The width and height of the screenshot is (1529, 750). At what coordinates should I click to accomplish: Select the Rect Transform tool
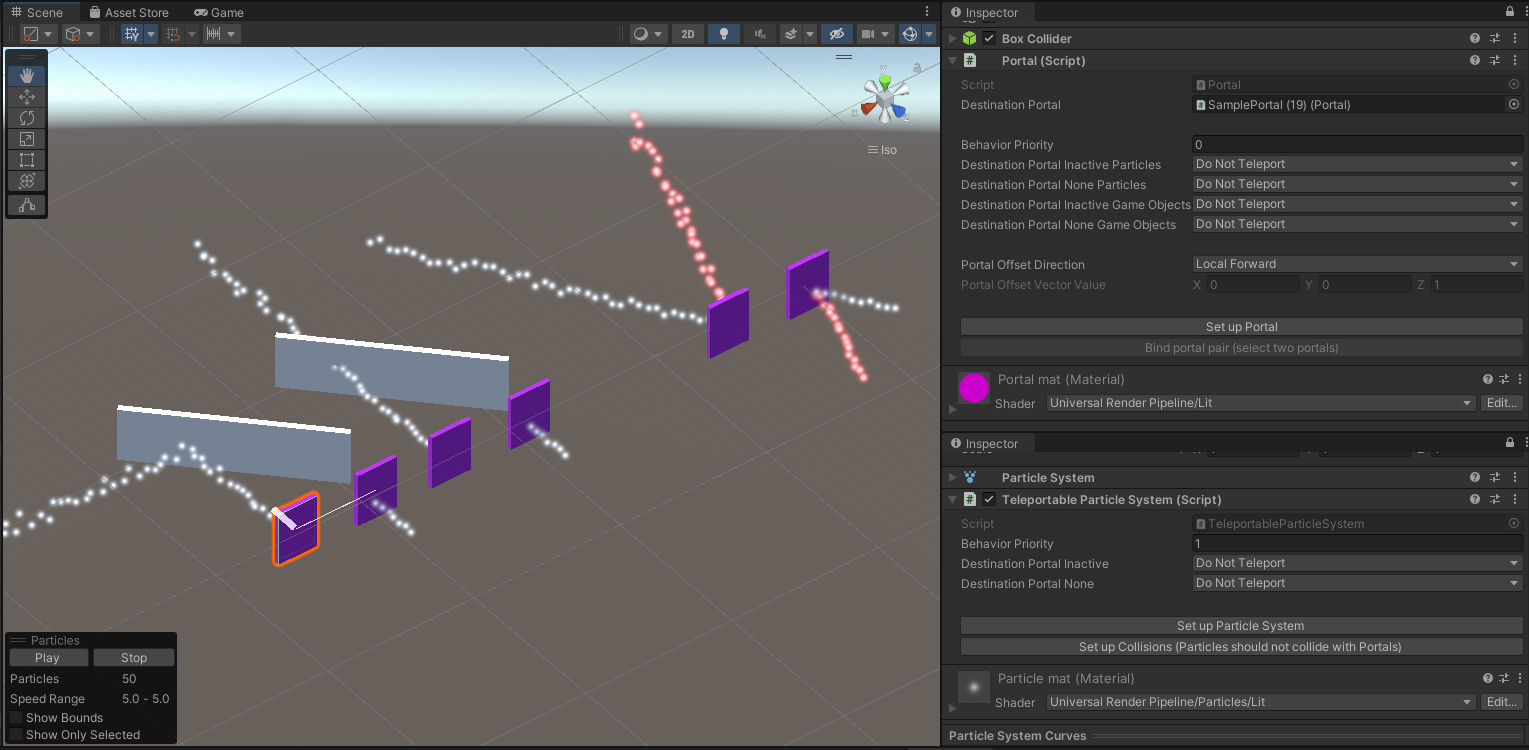pyautogui.click(x=27, y=160)
